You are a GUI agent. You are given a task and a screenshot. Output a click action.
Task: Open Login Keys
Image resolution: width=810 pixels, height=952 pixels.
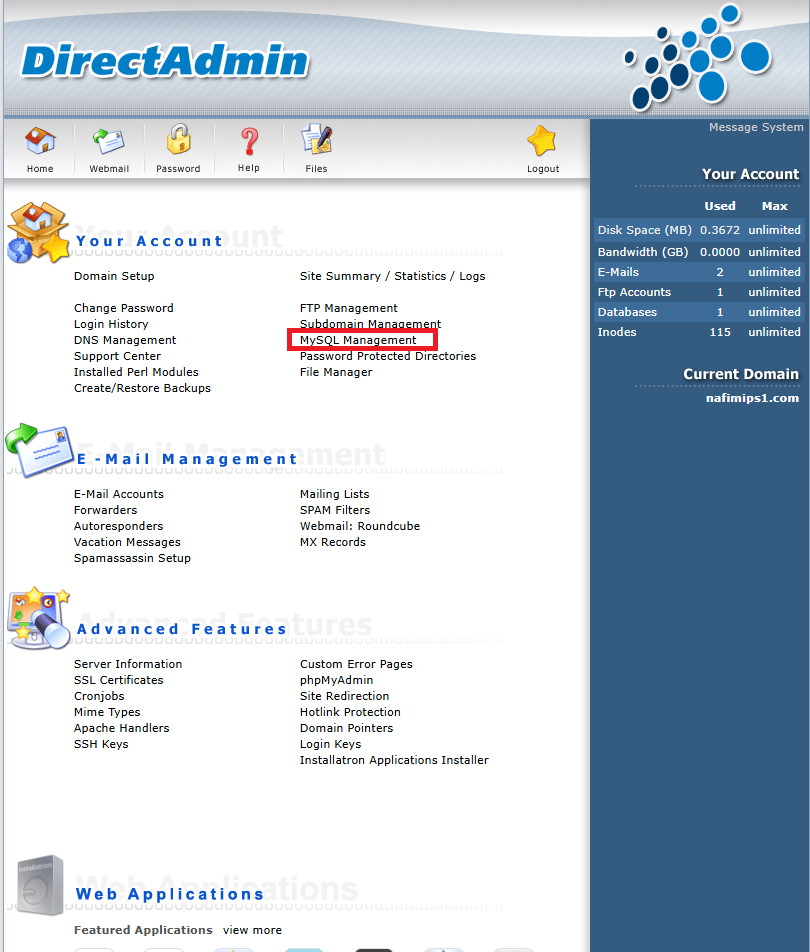click(x=330, y=744)
